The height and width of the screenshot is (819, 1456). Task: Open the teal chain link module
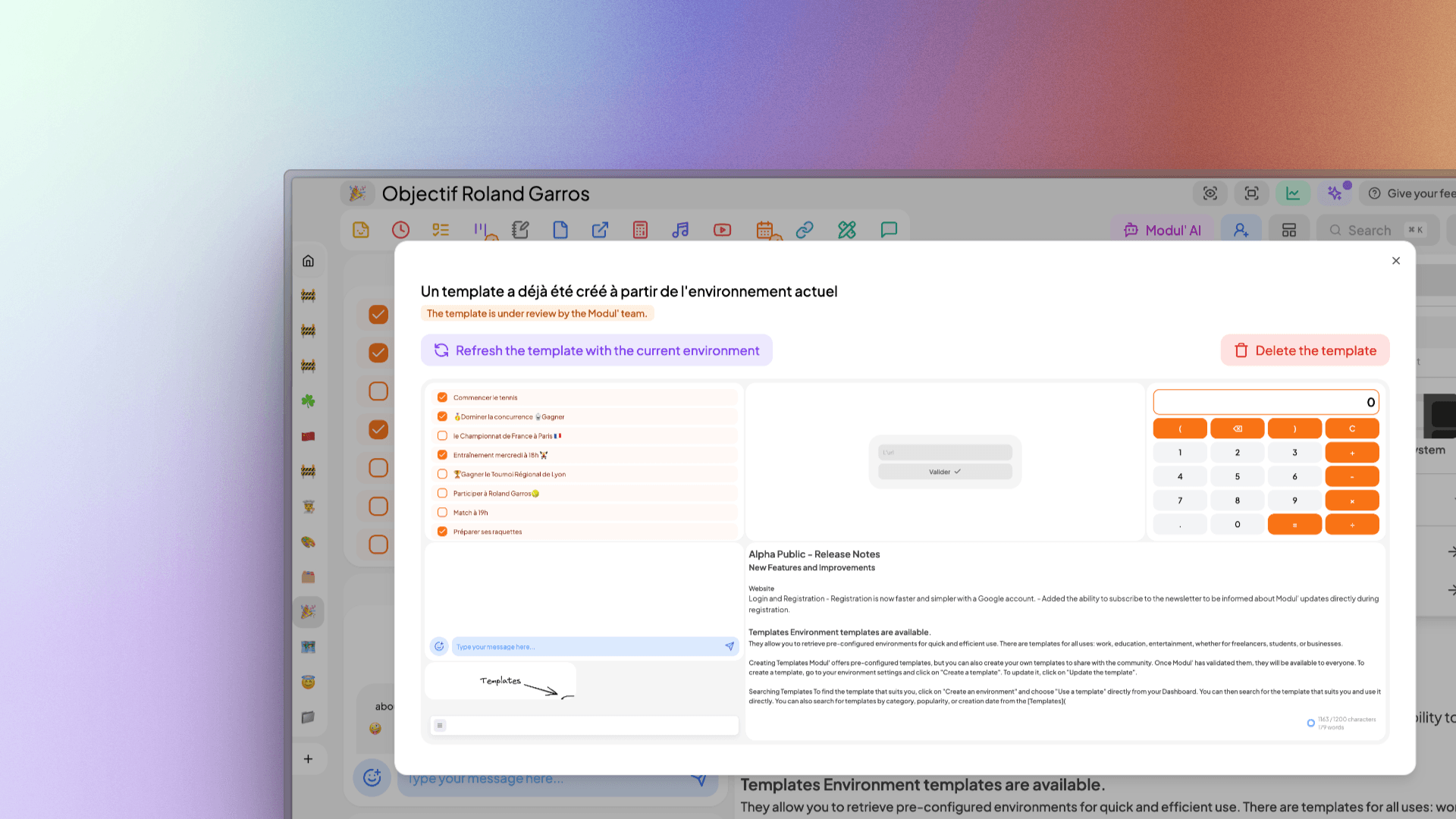click(805, 230)
